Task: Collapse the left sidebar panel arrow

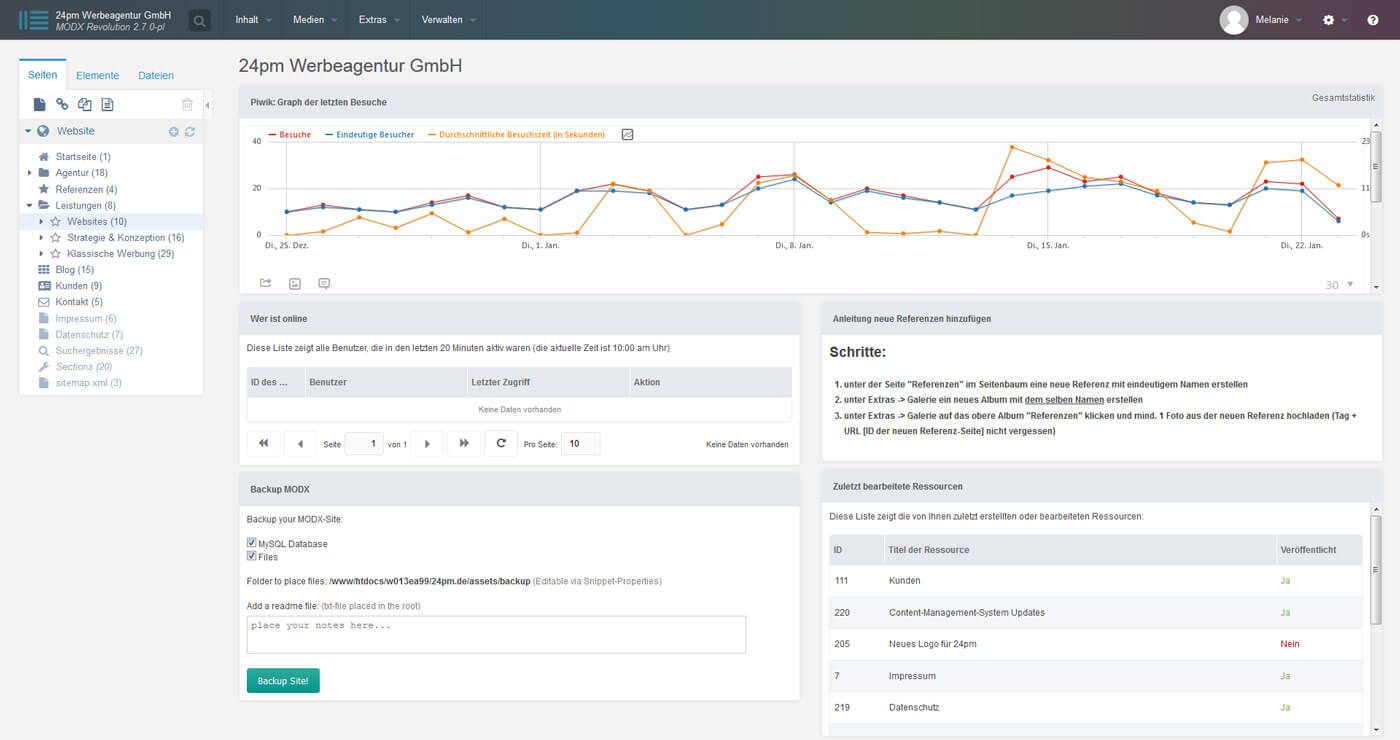Action: (208, 105)
